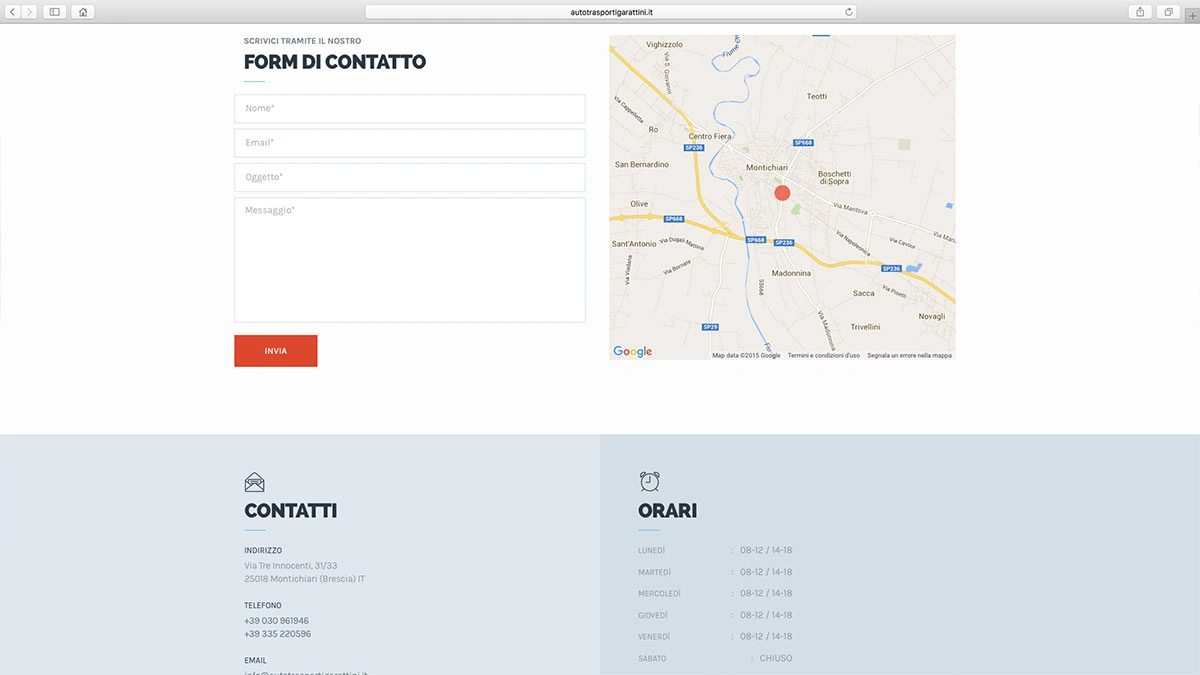Click the Orari heading
This screenshot has height=675, width=1200.
tap(667, 511)
